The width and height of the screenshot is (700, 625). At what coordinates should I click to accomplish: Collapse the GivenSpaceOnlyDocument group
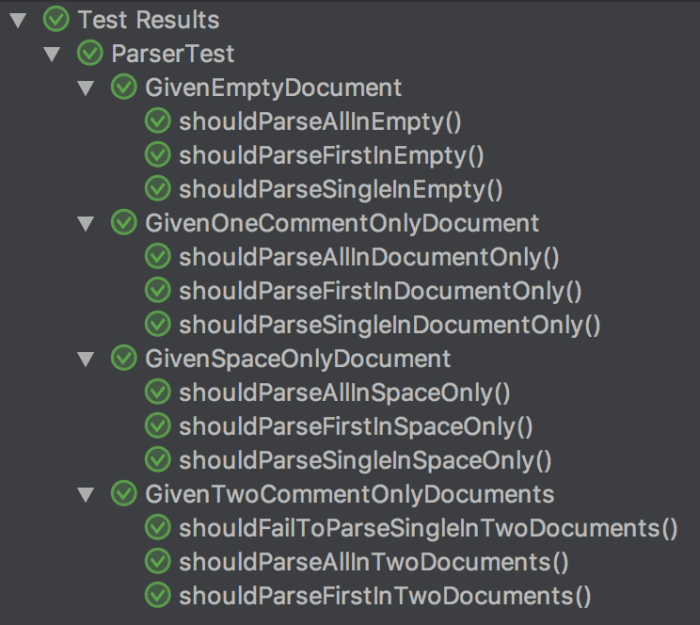86,359
